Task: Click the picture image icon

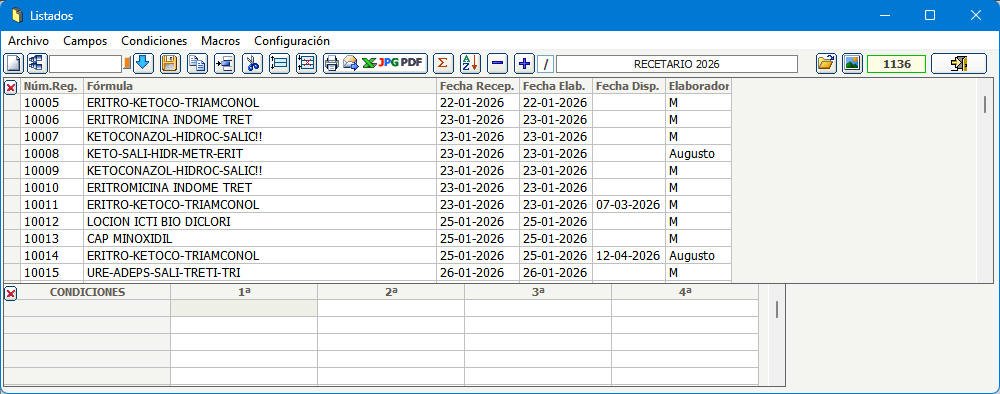Action: click(x=852, y=63)
